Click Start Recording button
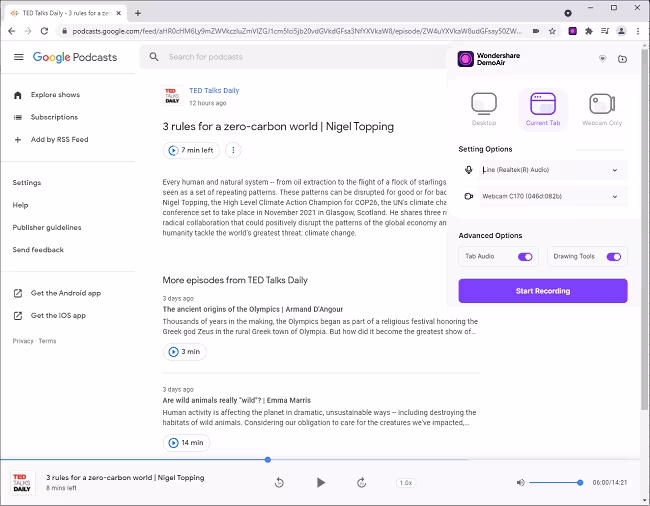This screenshot has height=506, width=650. click(543, 291)
